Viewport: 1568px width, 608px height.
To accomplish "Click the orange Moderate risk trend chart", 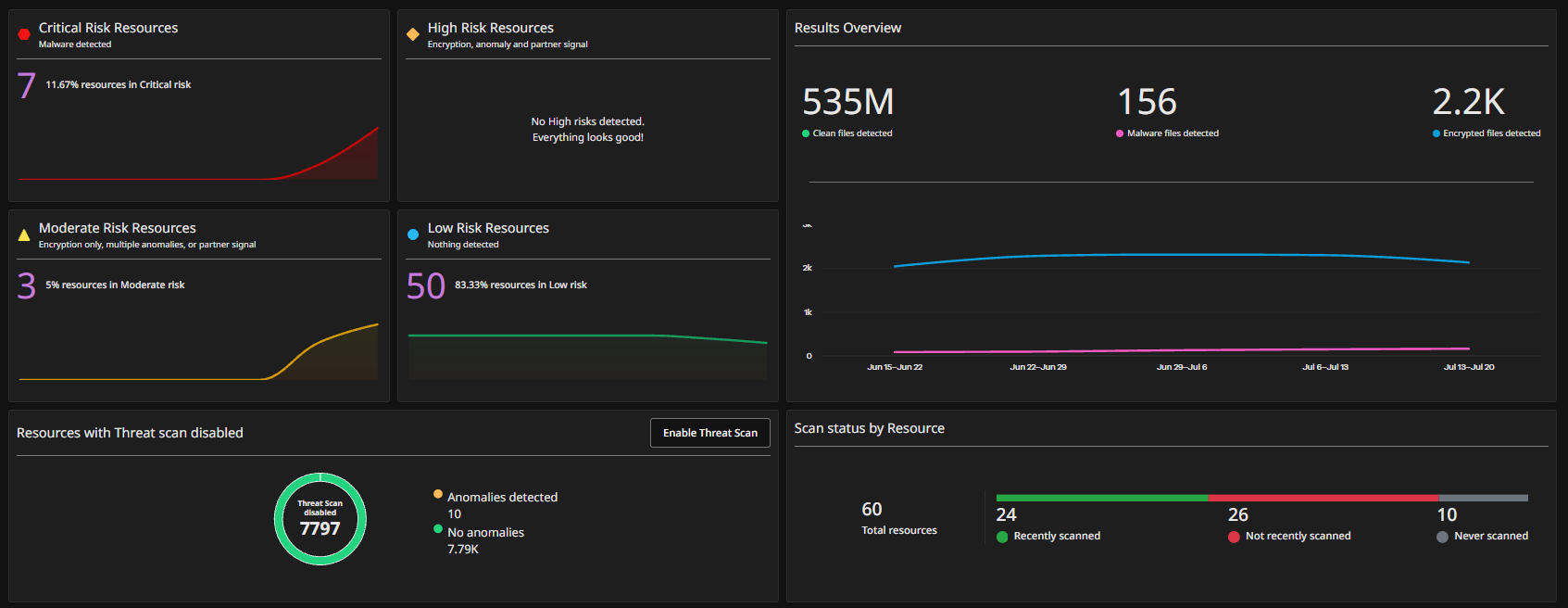I will 198,351.
